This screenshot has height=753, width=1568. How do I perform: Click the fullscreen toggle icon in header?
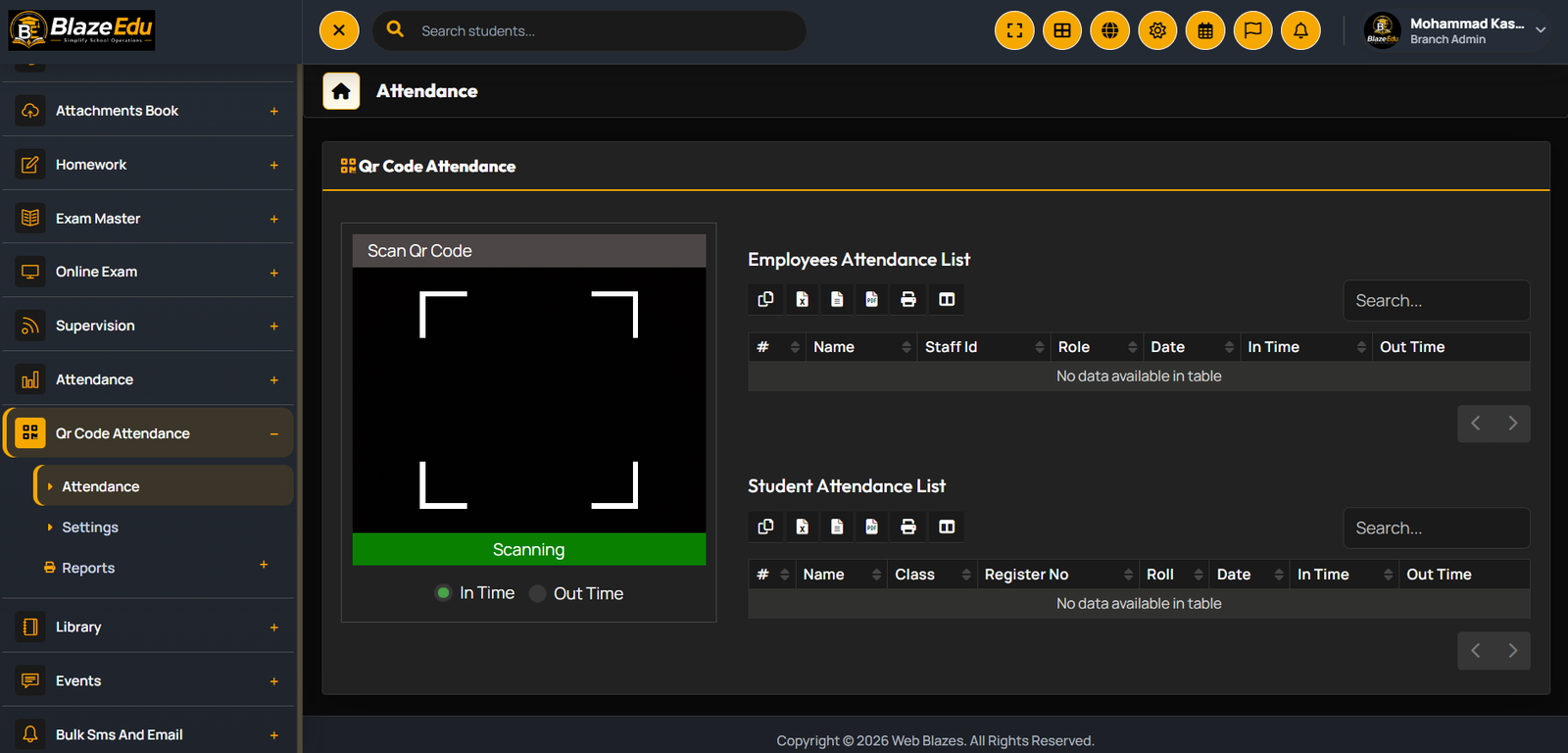coord(1014,30)
